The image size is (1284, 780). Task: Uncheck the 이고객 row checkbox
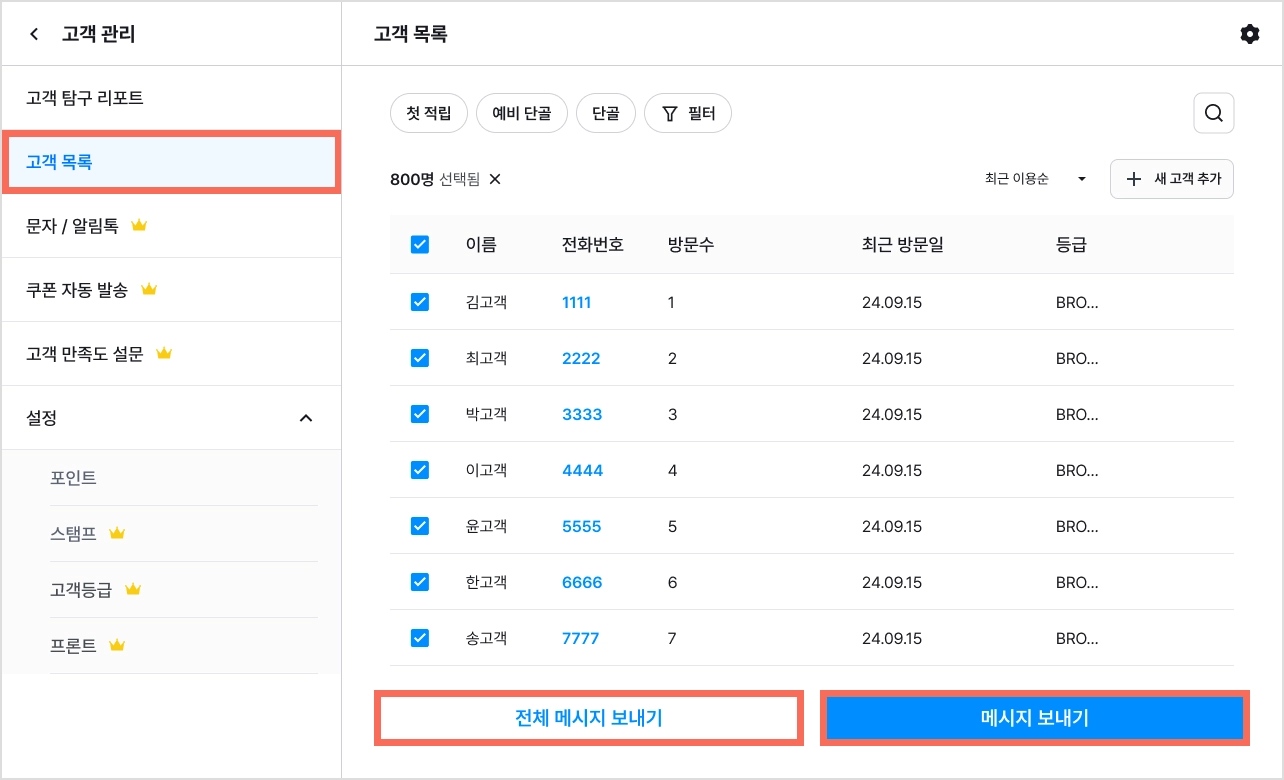click(420, 470)
